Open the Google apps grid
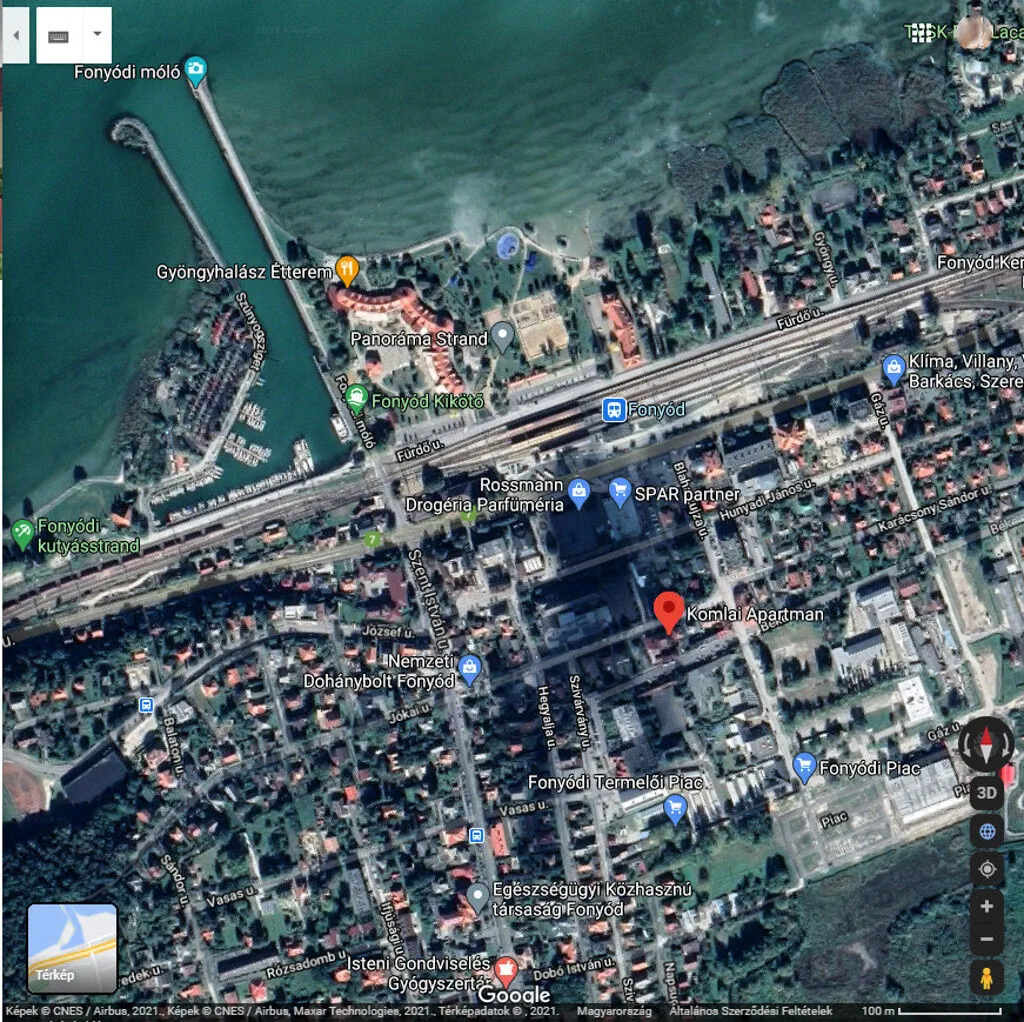This screenshot has height=1022, width=1024. coord(921,32)
